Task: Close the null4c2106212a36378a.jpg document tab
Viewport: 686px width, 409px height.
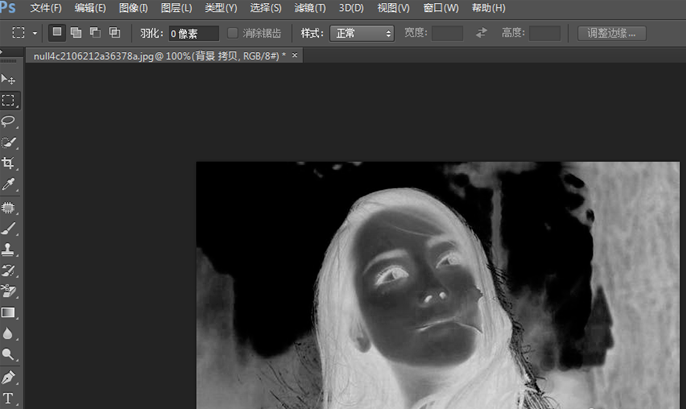Action: tap(295, 55)
